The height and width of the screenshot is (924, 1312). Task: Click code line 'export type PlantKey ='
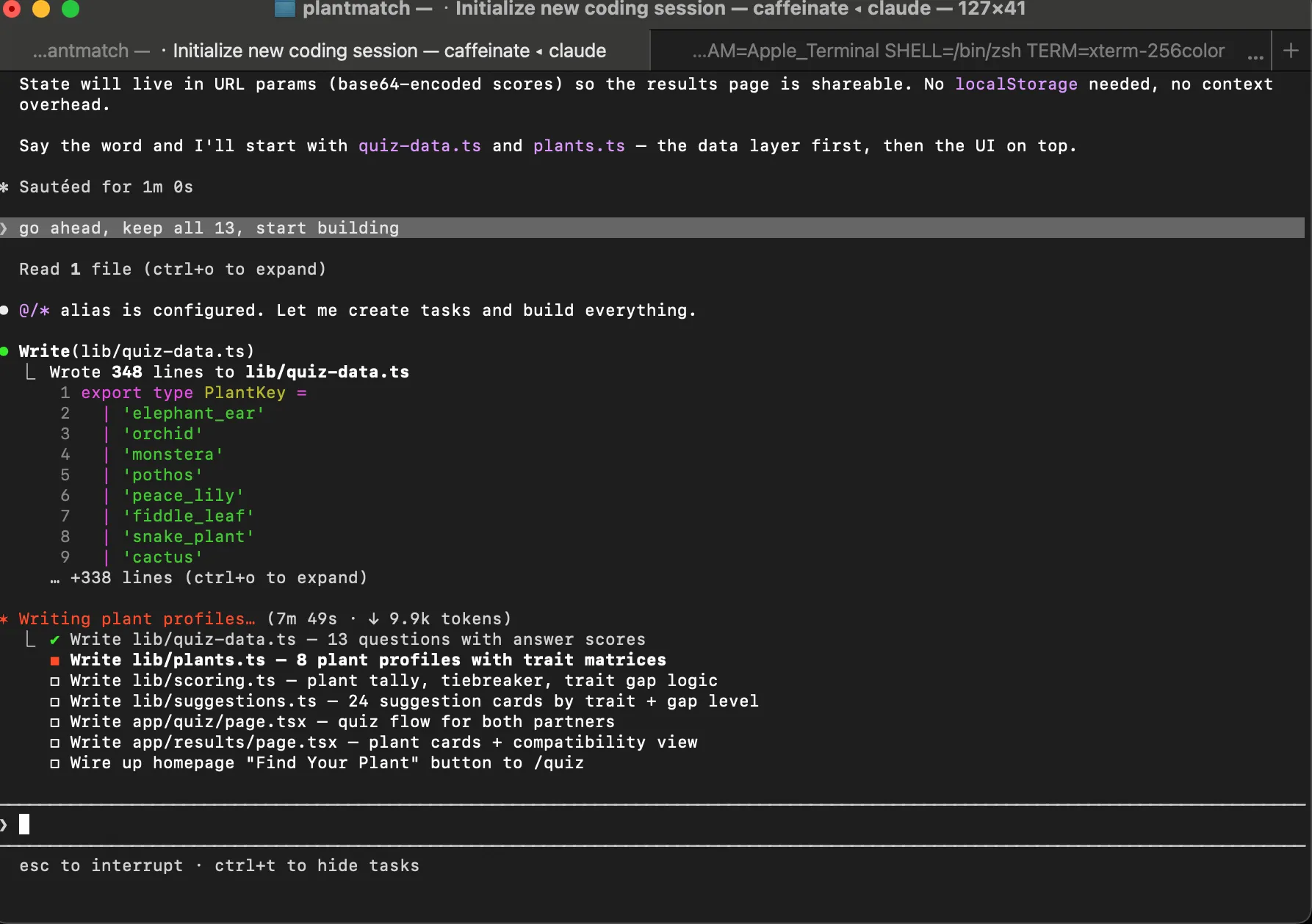point(194,393)
